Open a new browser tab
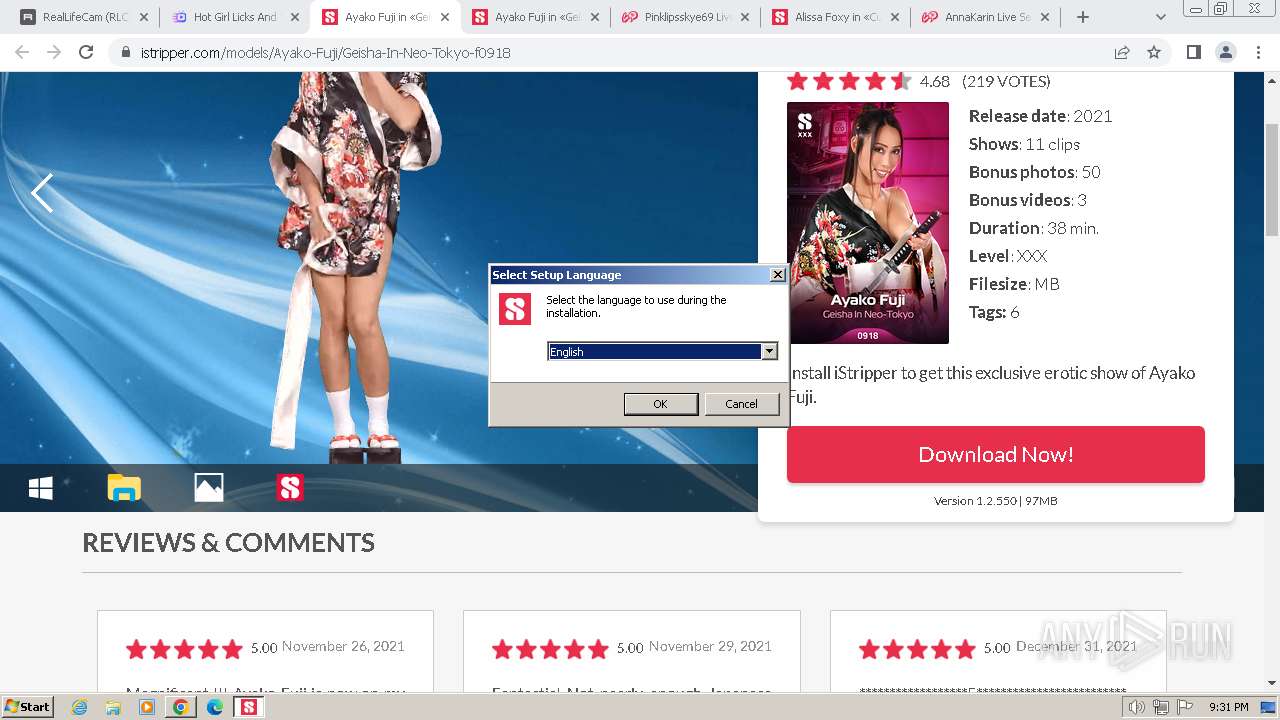Image resolution: width=1280 pixels, height=720 pixels. click(x=1082, y=17)
